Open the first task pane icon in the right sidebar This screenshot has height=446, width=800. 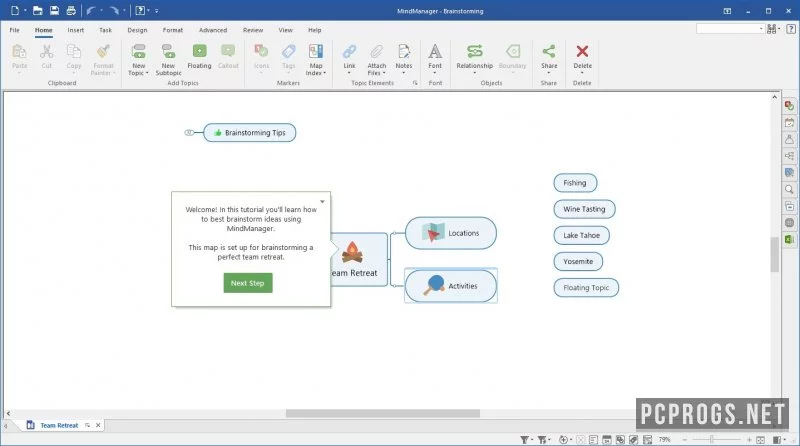point(789,106)
